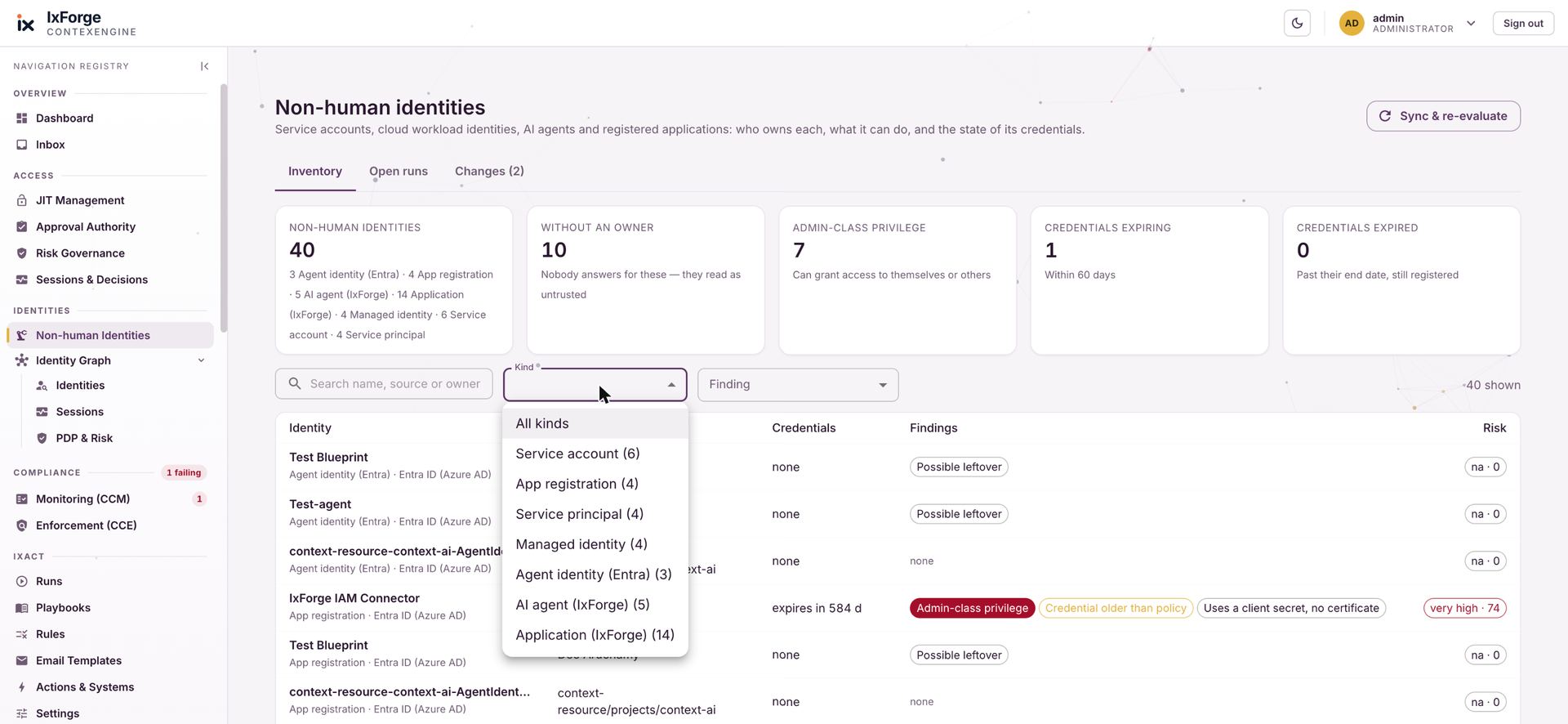Choose Agent identity (Entra) (3) option

point(595,574)
